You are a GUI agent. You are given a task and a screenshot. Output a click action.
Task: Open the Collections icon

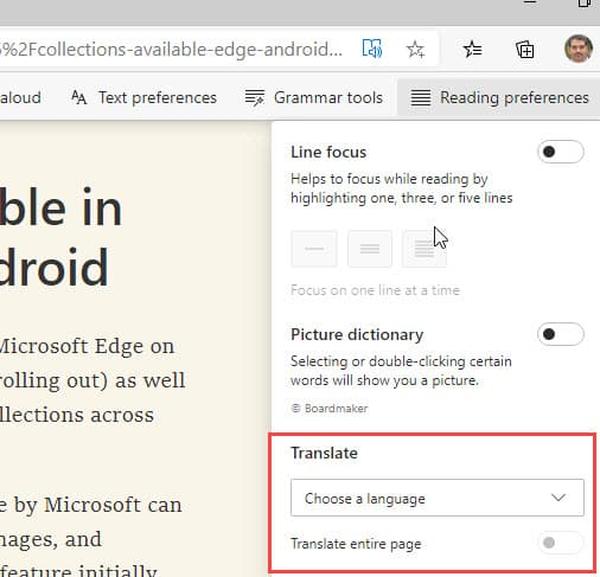pos(525,48)
